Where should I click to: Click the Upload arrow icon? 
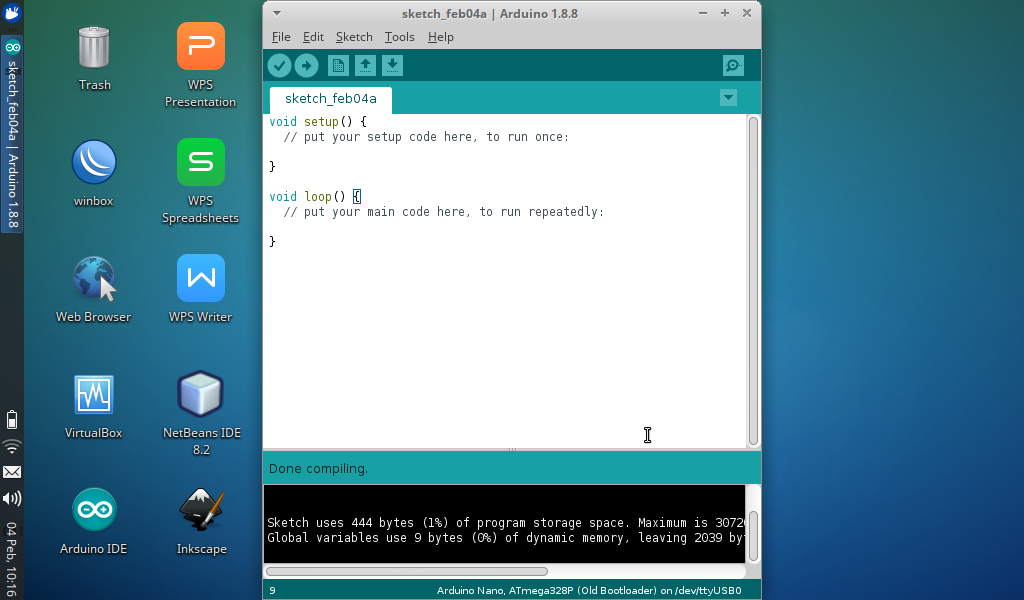(x=307, y=64)
